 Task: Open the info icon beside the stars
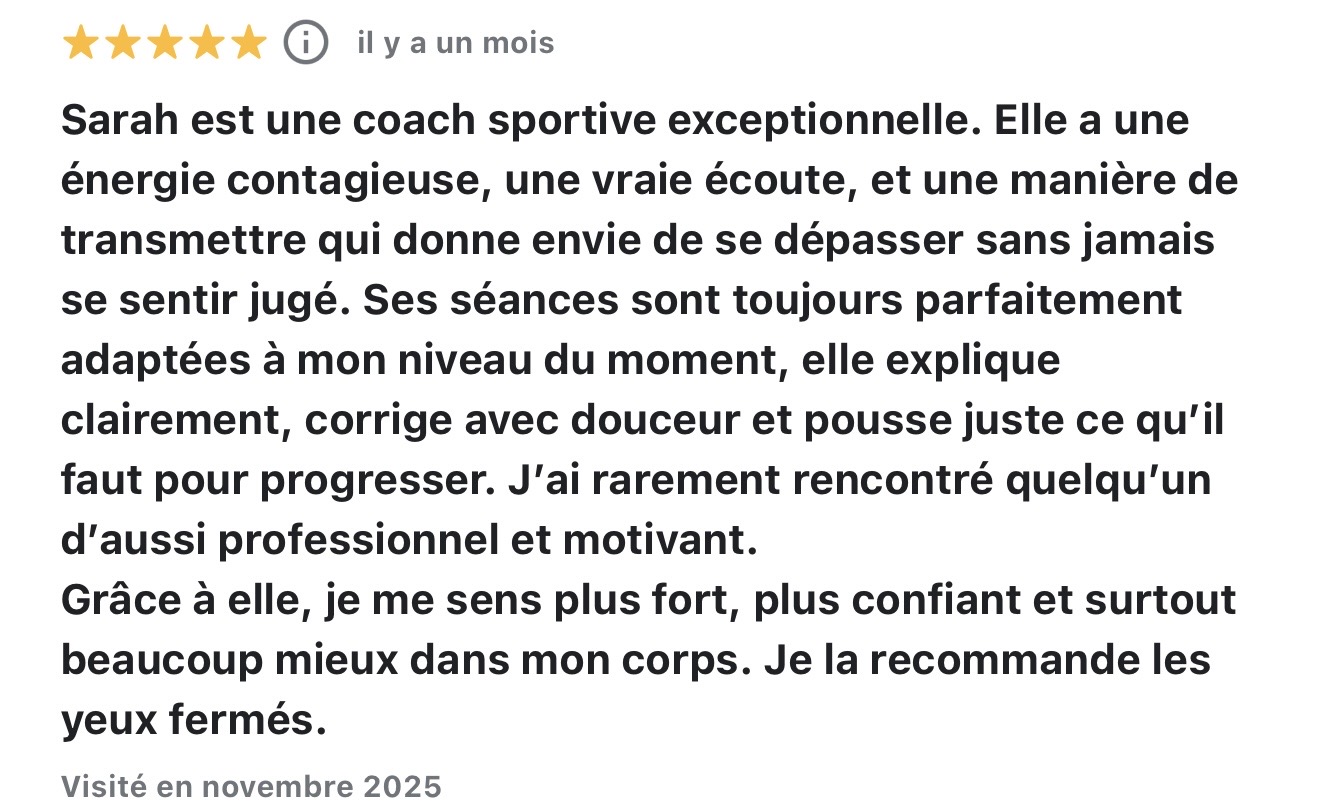[306, 43]
